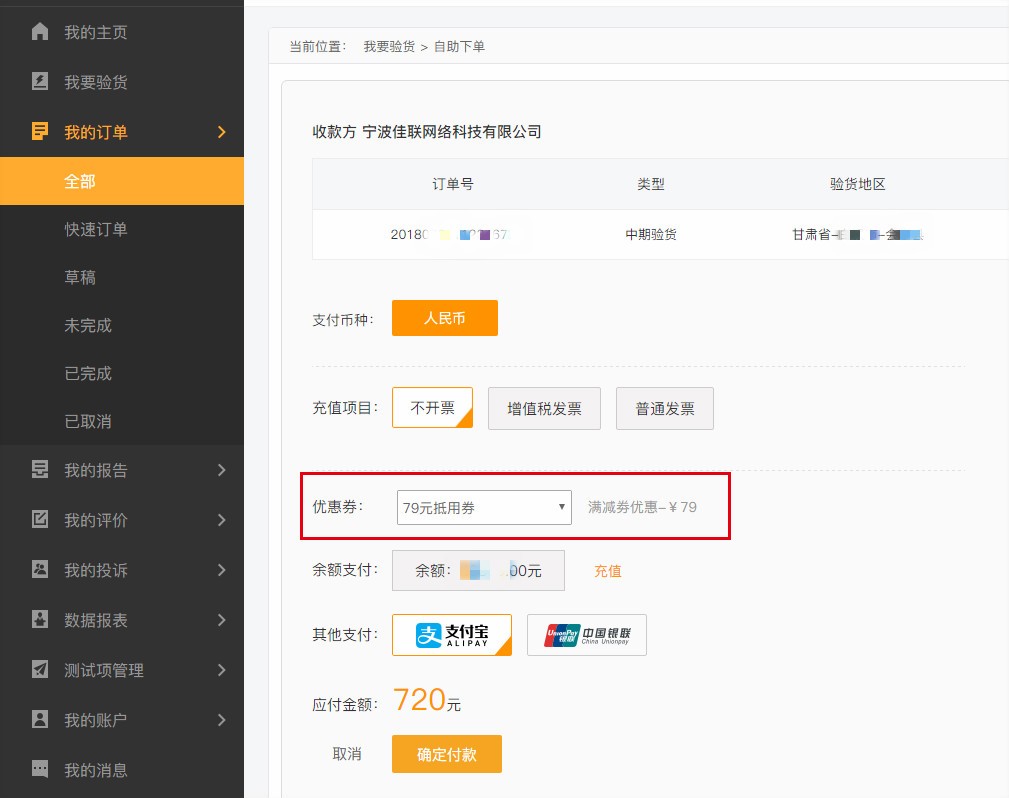The image size is (1009, 798).
Task: Click the review icon beside 我的评价
Action: click(40, 520)
